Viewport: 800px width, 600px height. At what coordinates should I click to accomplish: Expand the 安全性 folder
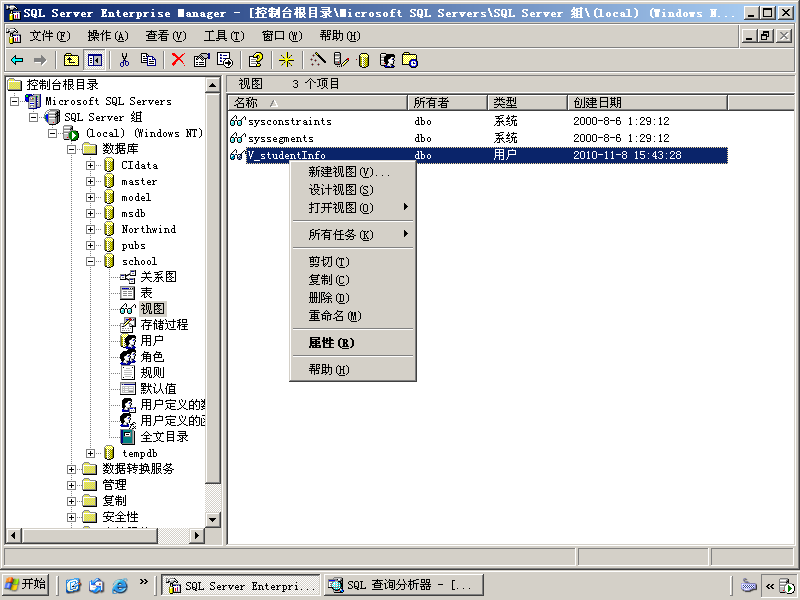71,517
